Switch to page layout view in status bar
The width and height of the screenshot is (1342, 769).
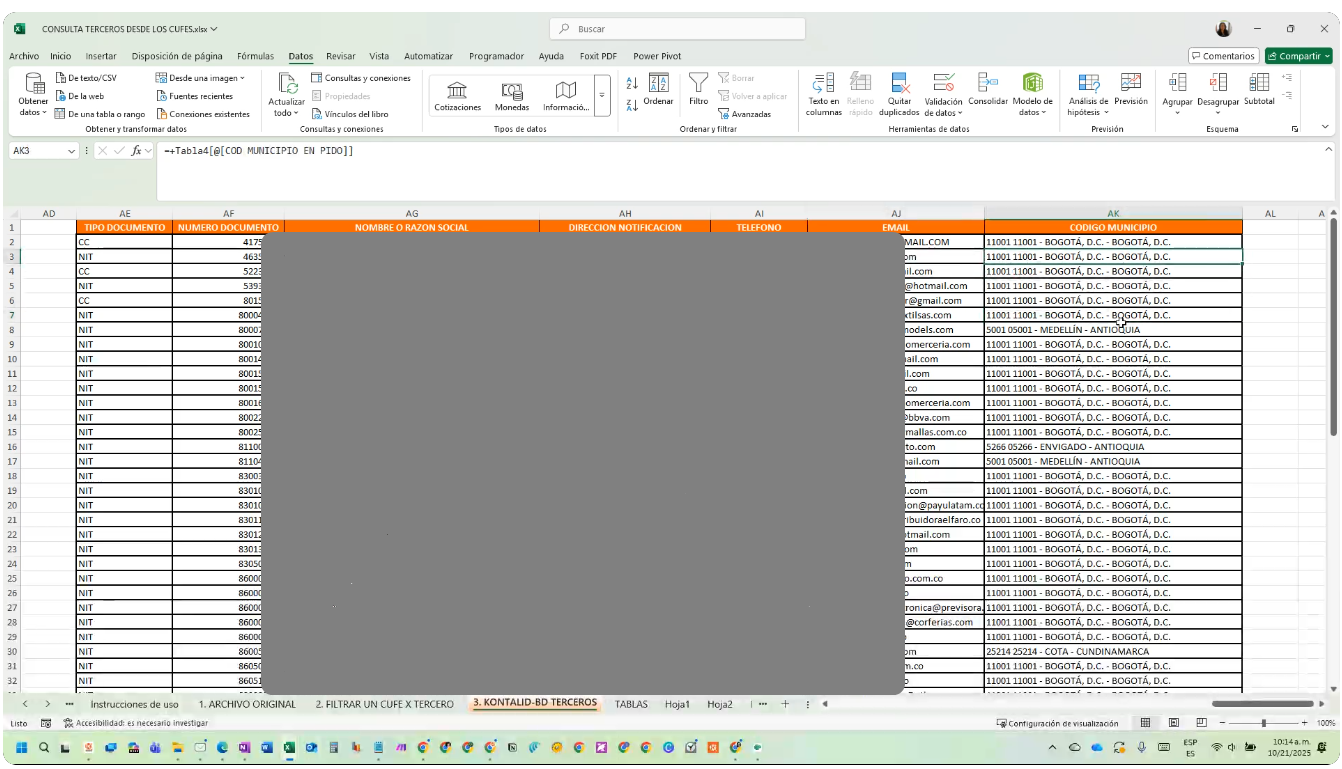1174,723
